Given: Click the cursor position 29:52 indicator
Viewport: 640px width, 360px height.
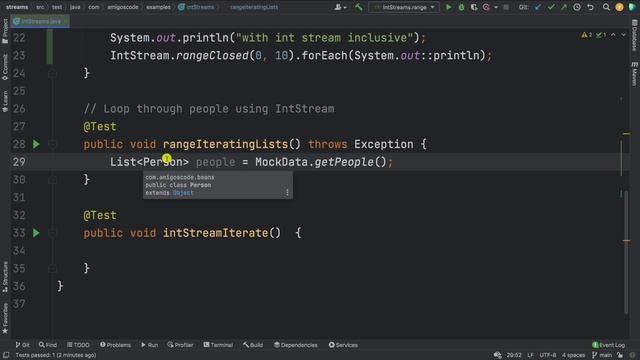Looking at the screenshot, I should (x=514, y=355).
